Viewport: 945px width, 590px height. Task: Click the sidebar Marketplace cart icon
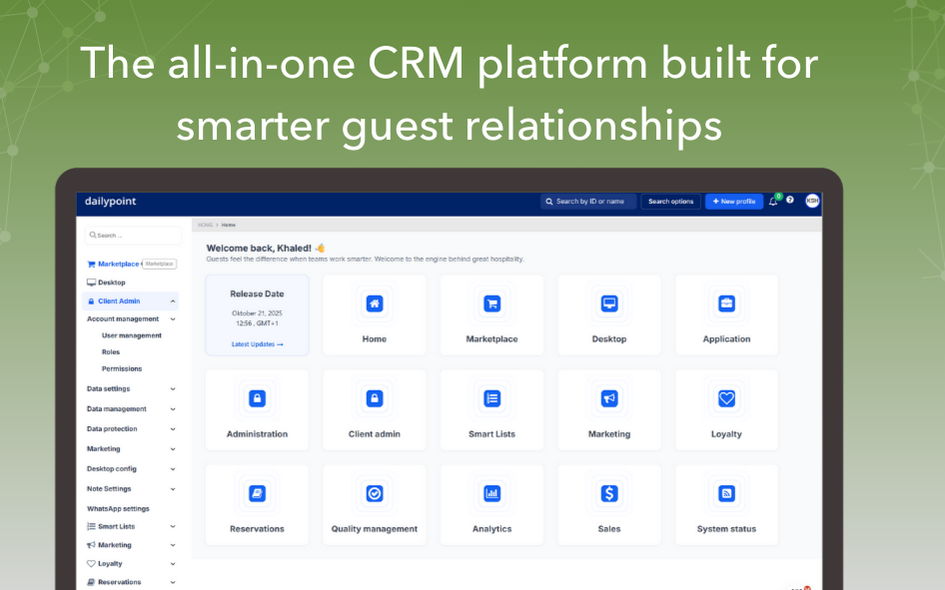(x=92, y=264)
